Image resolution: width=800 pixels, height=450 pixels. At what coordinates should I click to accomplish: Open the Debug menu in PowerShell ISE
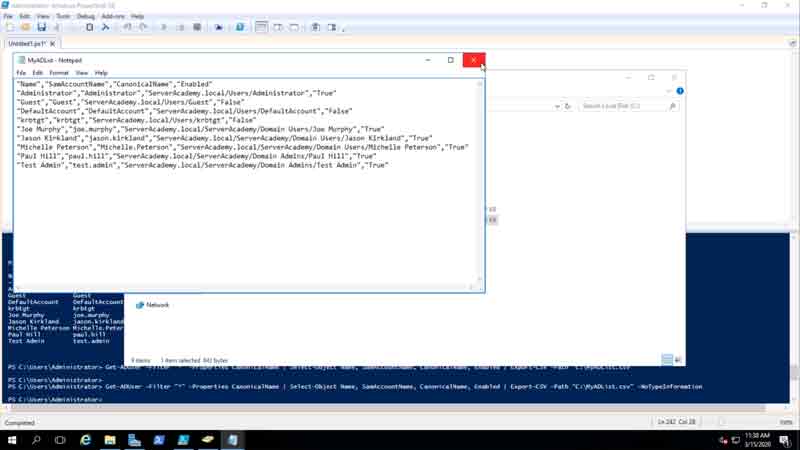point(86,16)
